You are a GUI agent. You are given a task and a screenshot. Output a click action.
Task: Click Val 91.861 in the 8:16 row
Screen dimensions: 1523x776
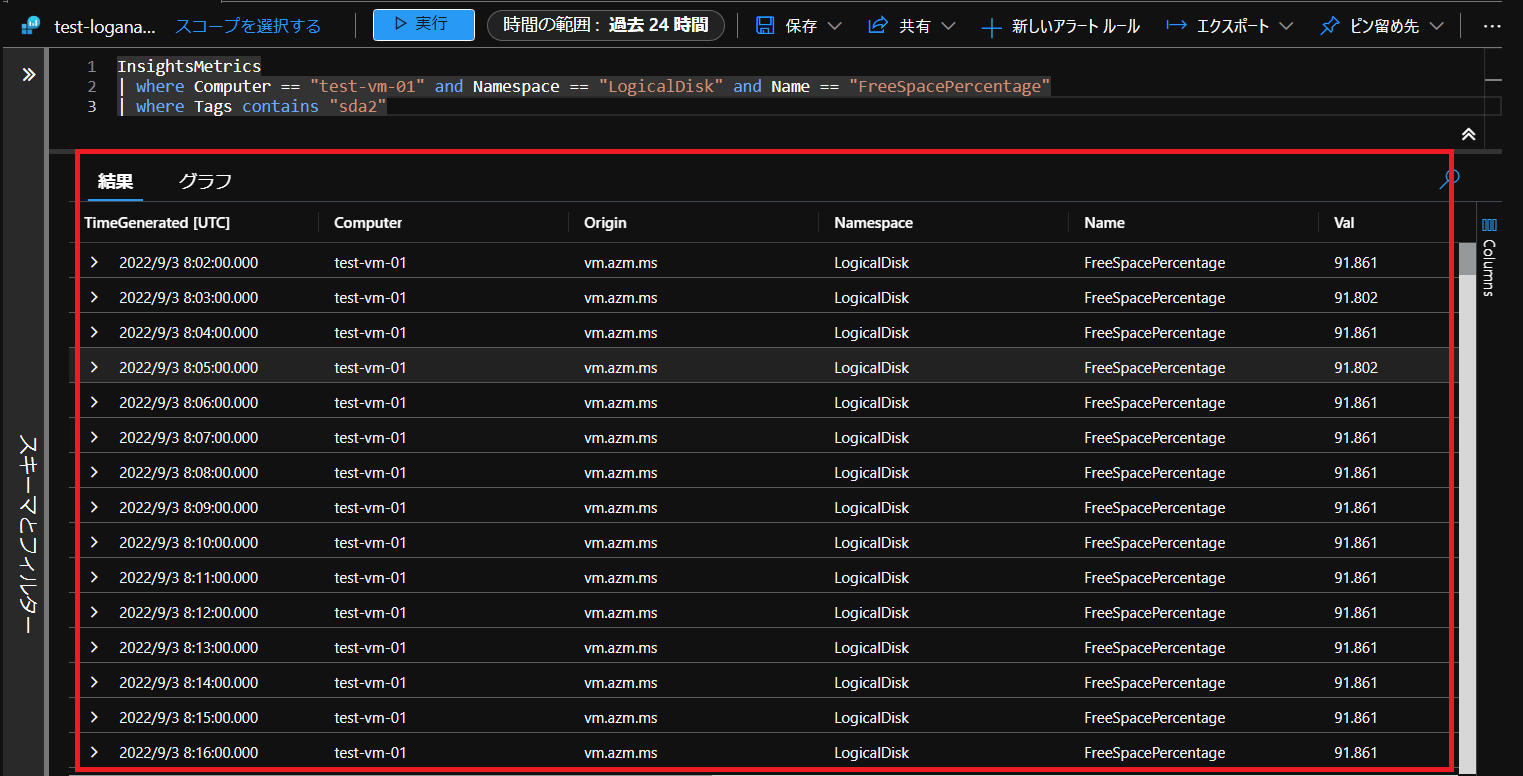pos(1355,753)
